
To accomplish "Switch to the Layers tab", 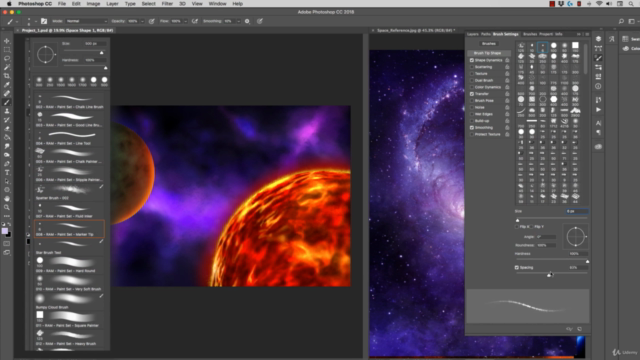I will tap(473, 34).
